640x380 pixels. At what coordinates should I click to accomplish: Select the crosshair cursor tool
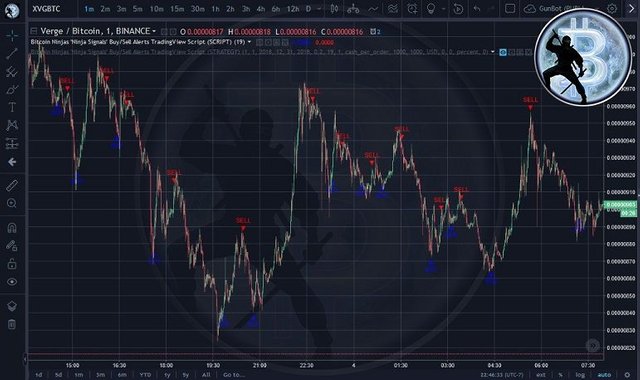coord(12,36)
